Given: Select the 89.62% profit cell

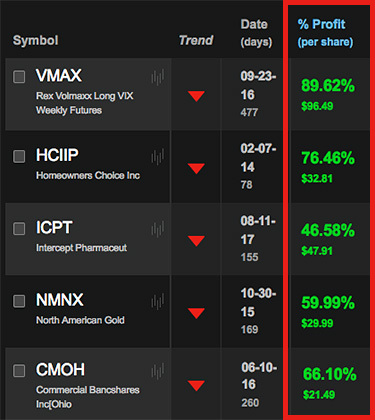Looking at the screenshot, I should click(x=328, y=86).
